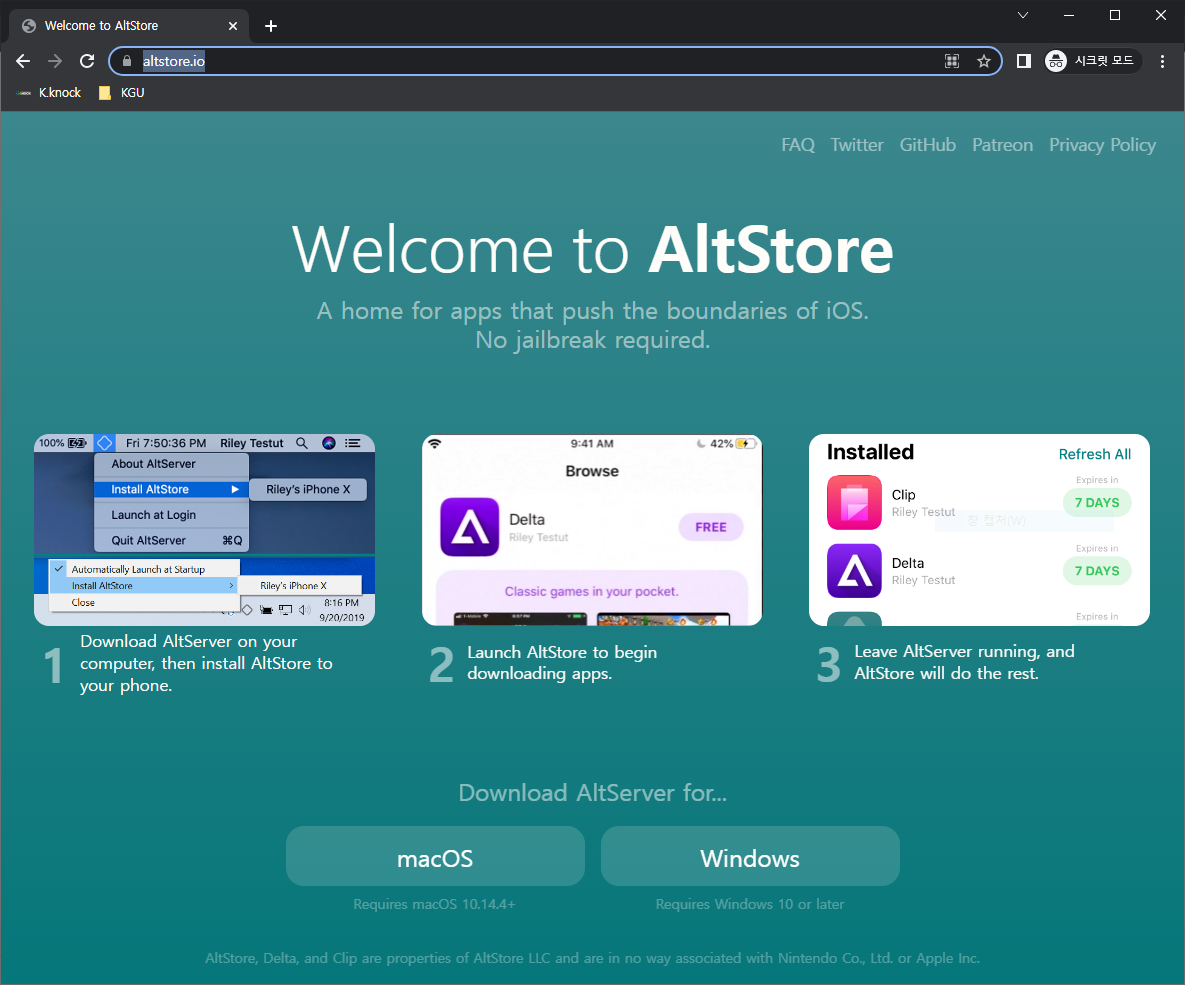Click Automatically Launch at Startup checkmark item

tap(144, 569)
